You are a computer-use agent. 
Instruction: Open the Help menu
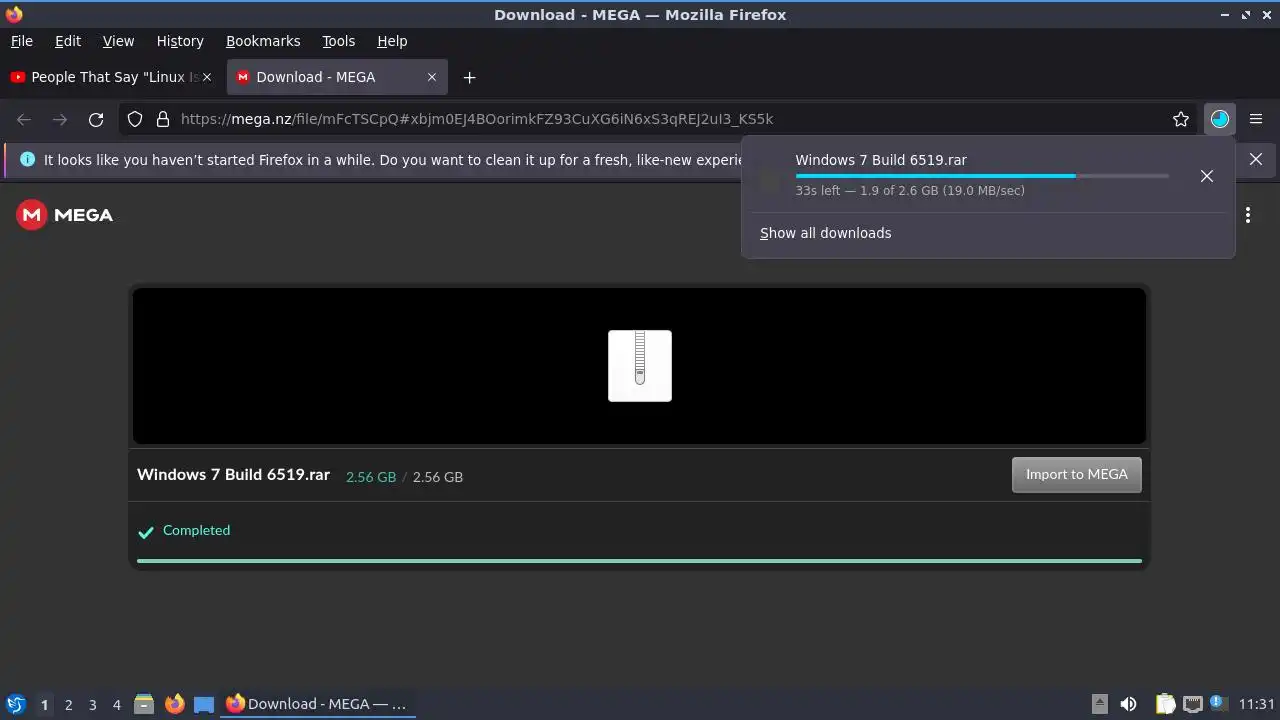pos(392,41)
